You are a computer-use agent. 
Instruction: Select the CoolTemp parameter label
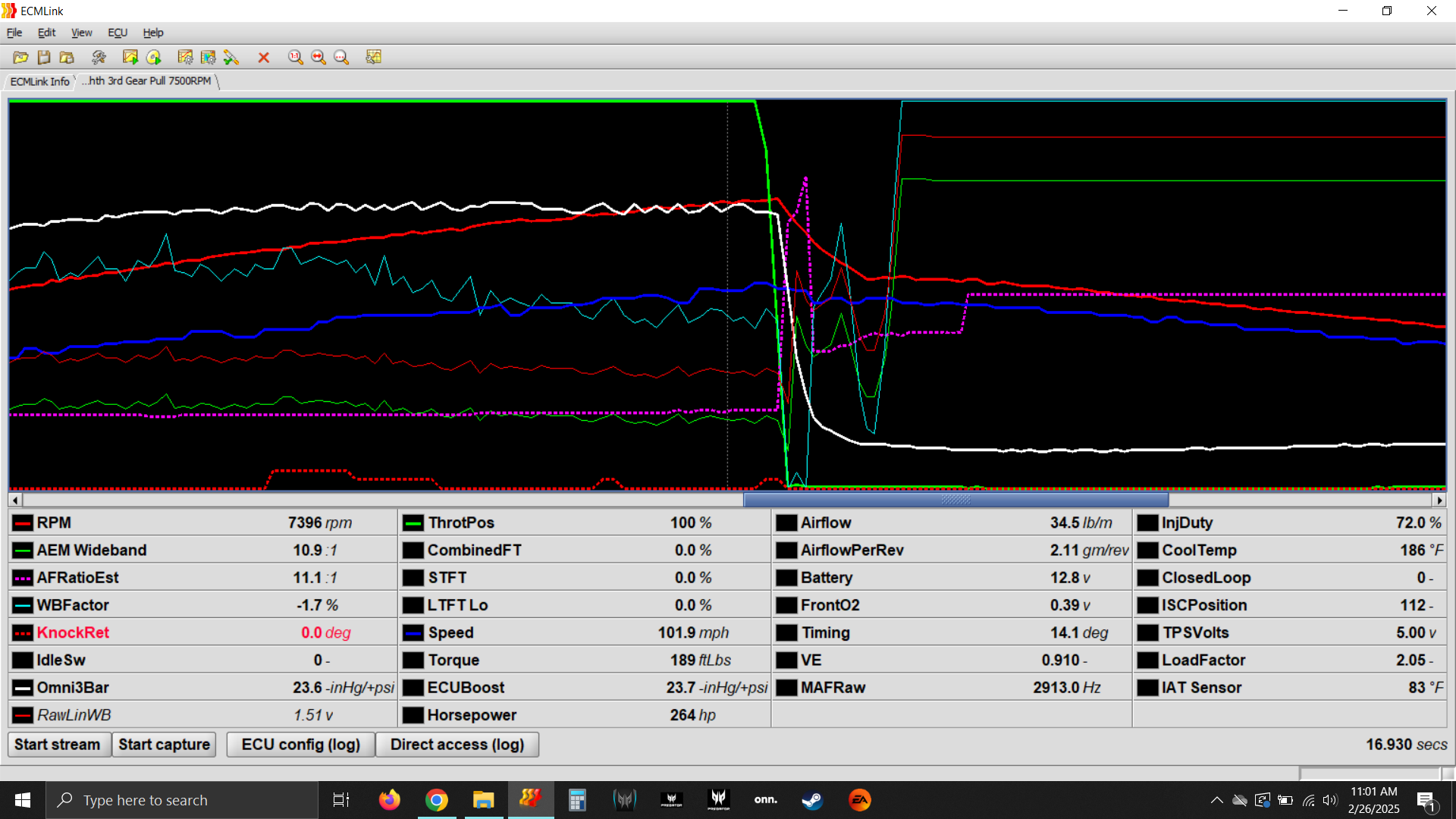1199,551
